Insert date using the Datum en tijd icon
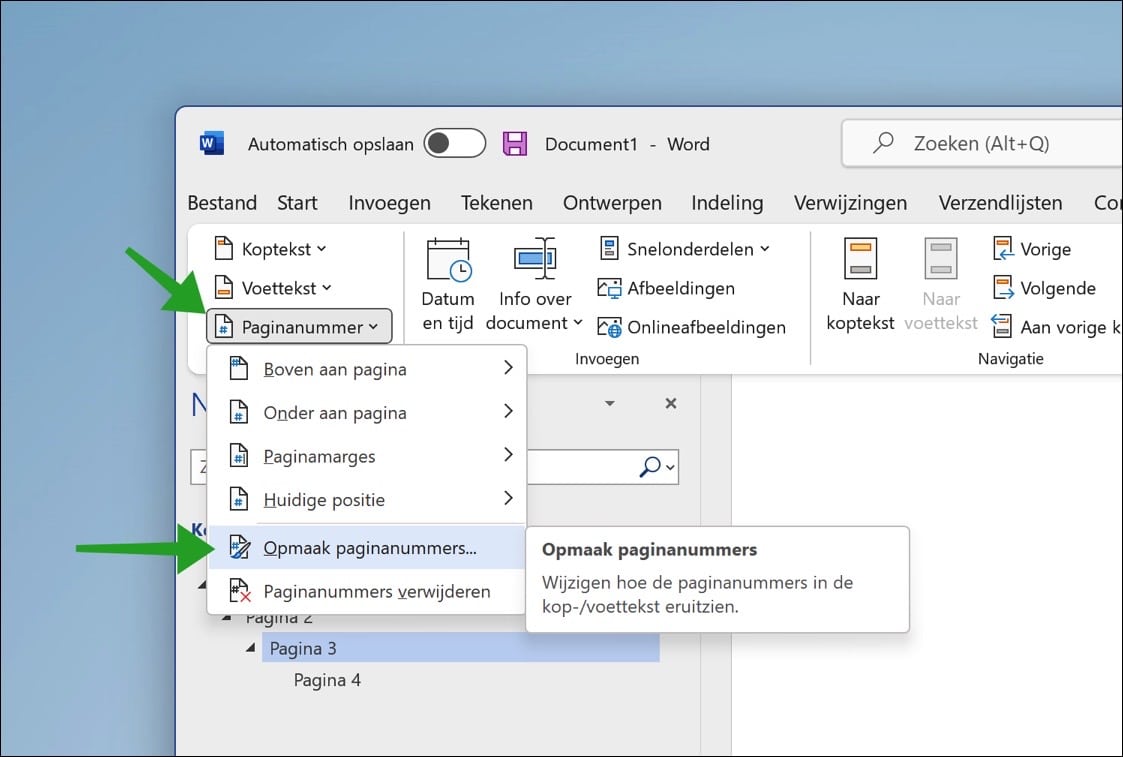 click(x=447, y=281)
